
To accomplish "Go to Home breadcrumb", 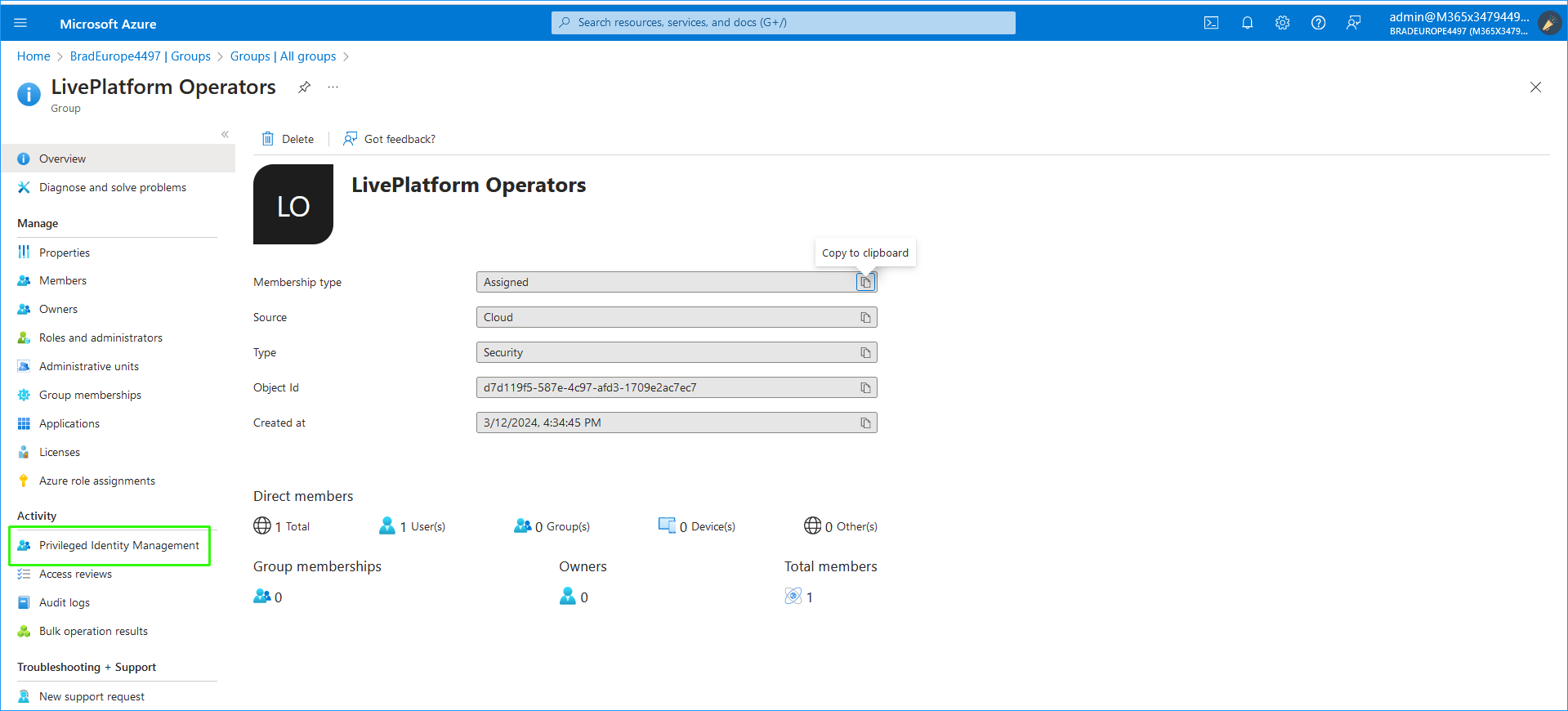I will (x=34, y=56).
